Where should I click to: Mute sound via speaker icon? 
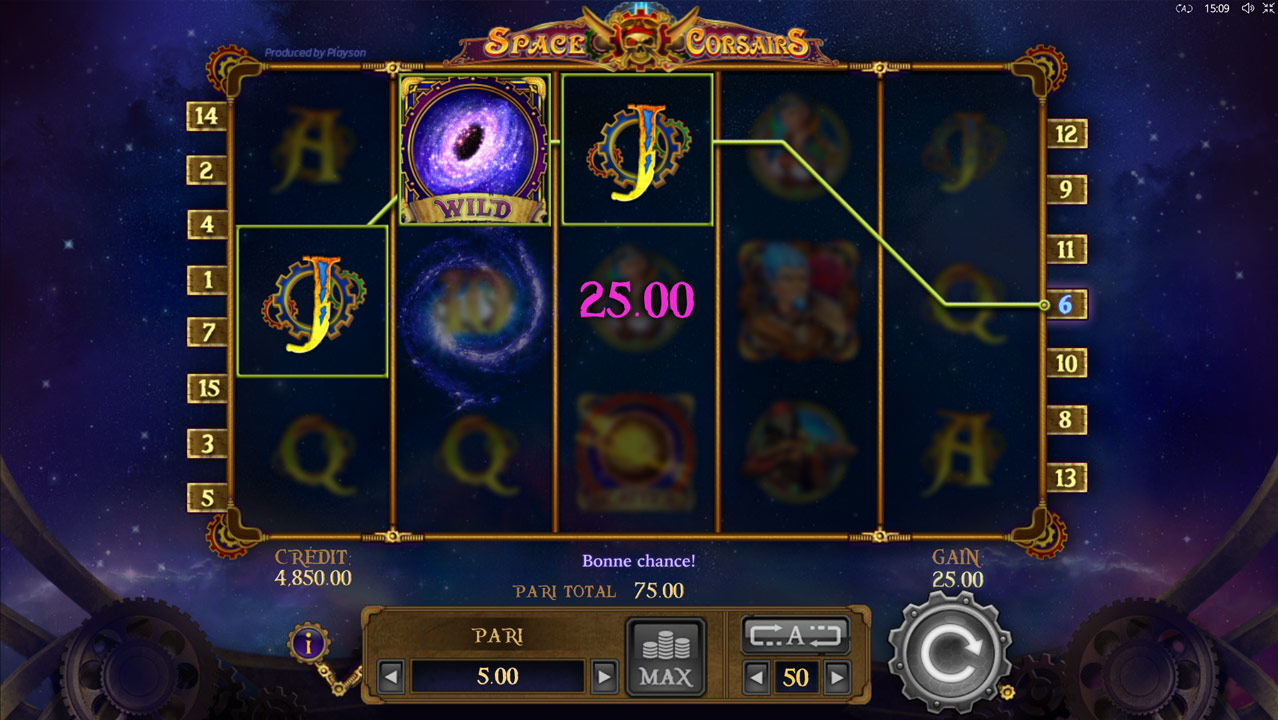click(x=1248, y=8)
